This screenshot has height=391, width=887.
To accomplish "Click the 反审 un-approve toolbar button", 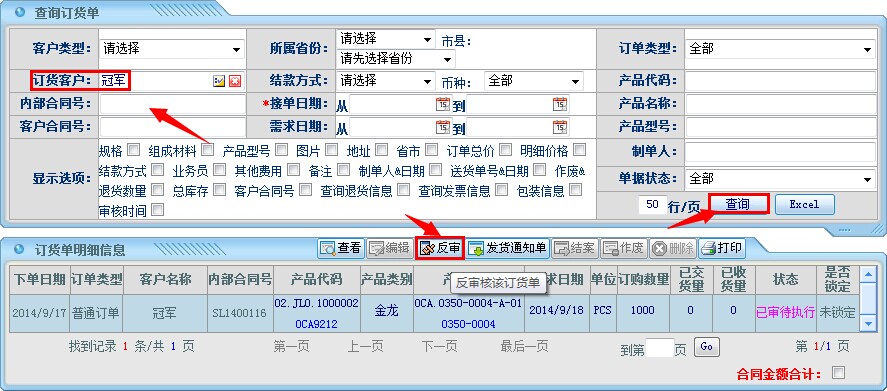I will pyautogui.click(x=440, y=248).
